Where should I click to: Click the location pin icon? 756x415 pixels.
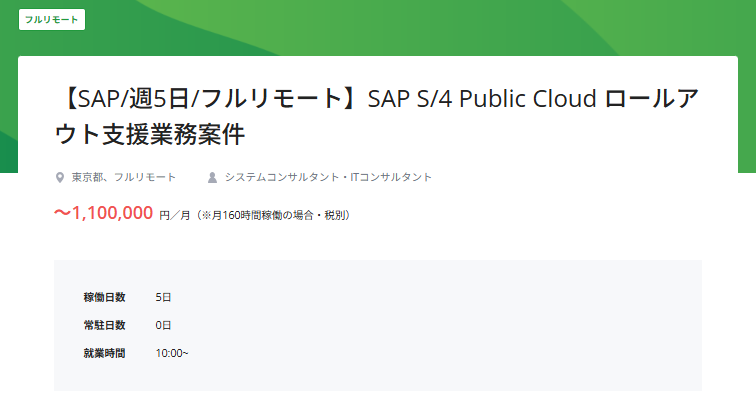click(60, 178)
